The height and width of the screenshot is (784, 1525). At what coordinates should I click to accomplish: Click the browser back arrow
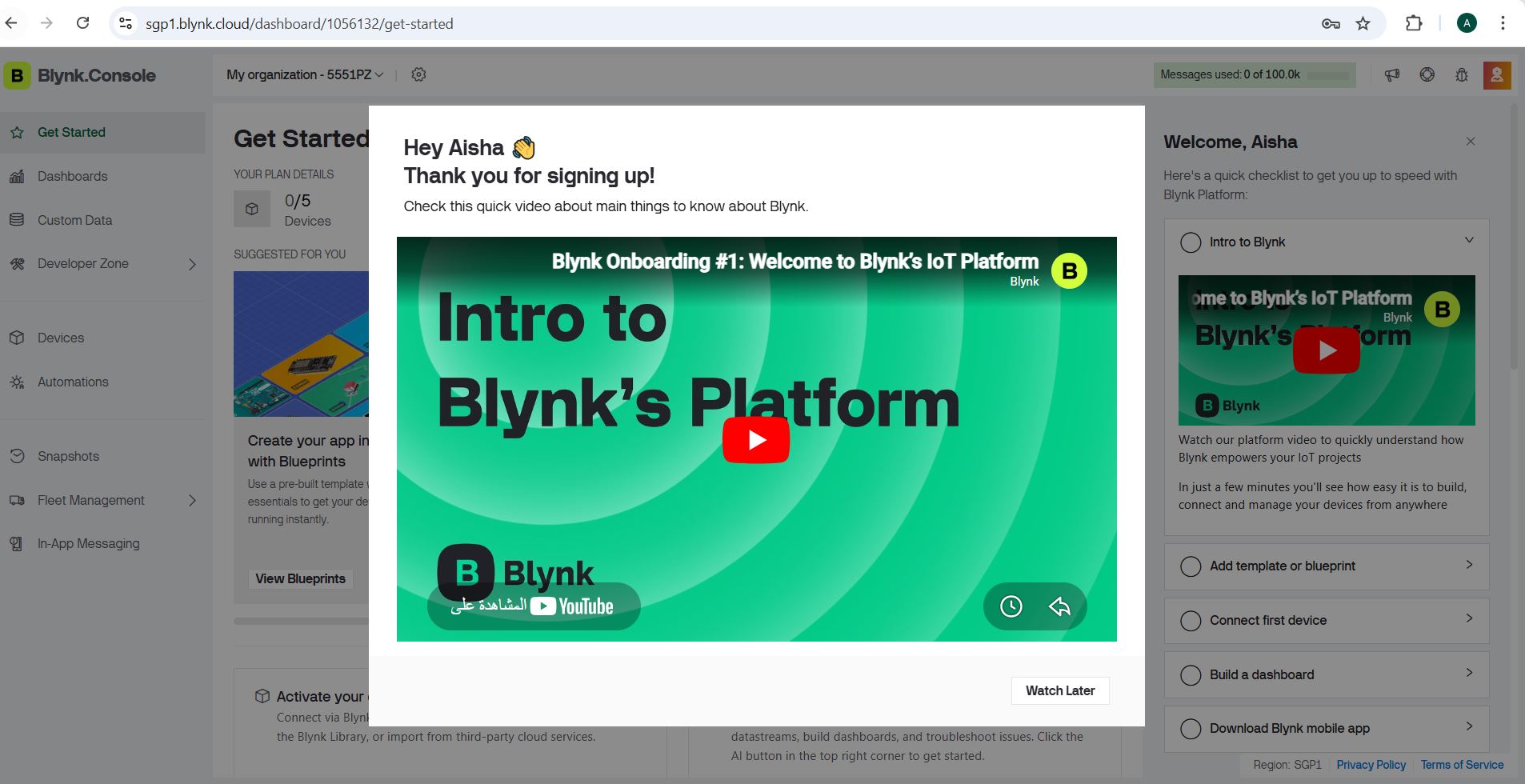point(11,23)
